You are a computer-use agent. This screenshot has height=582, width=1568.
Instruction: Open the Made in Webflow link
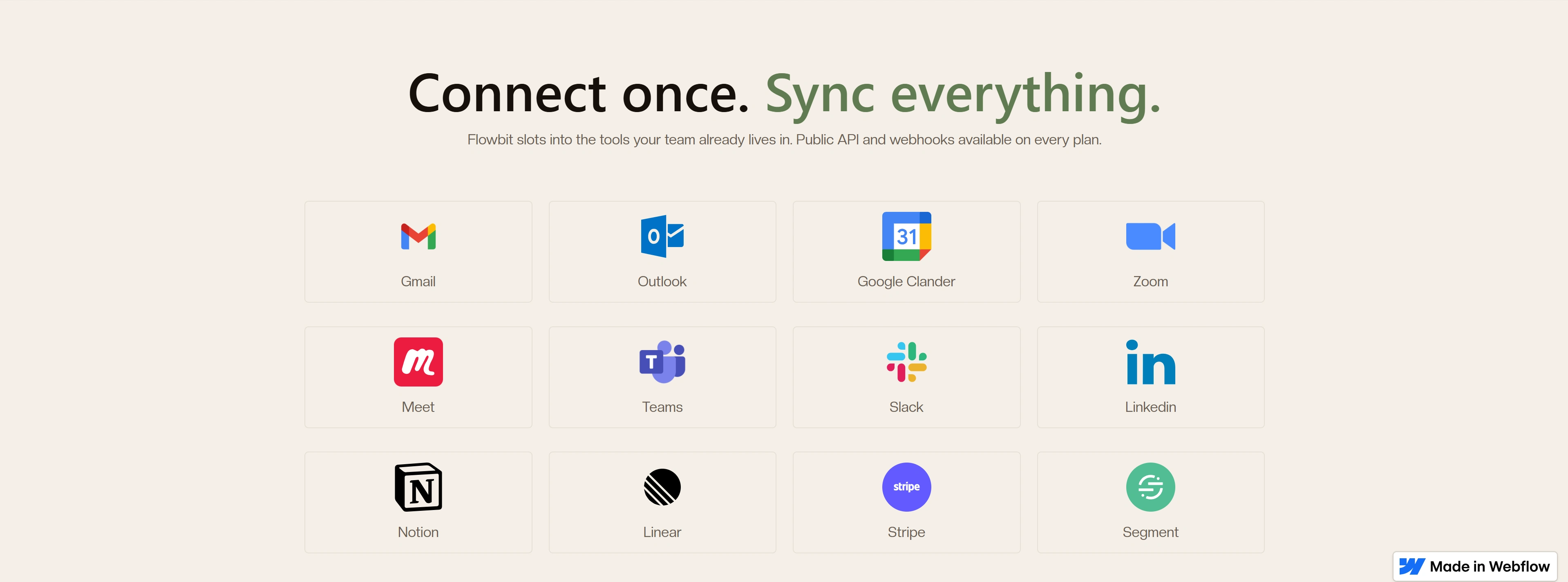(1475, 567)
